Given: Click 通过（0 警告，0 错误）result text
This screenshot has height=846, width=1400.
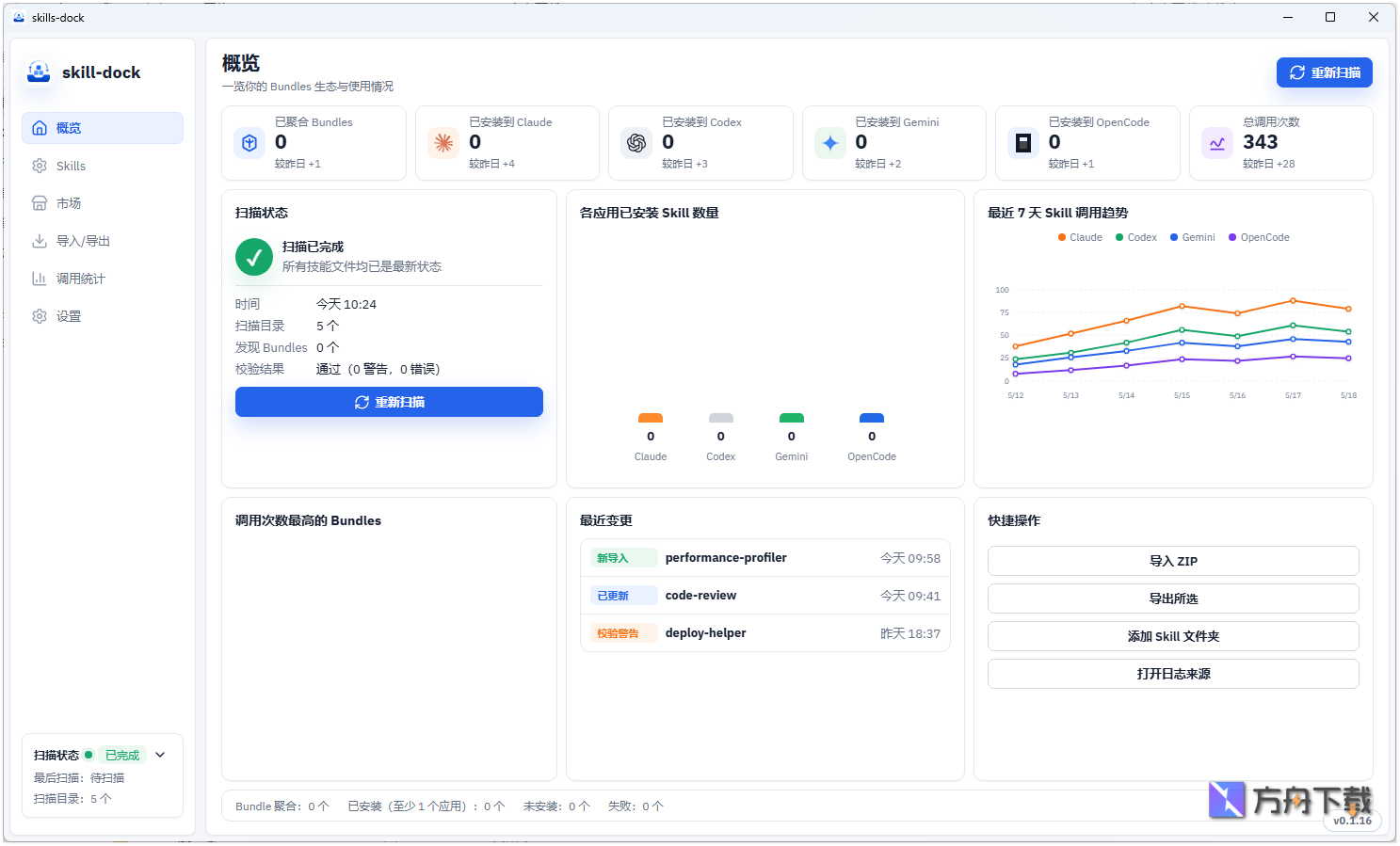Looking at the screenshot, I should (x=378, y=369).
